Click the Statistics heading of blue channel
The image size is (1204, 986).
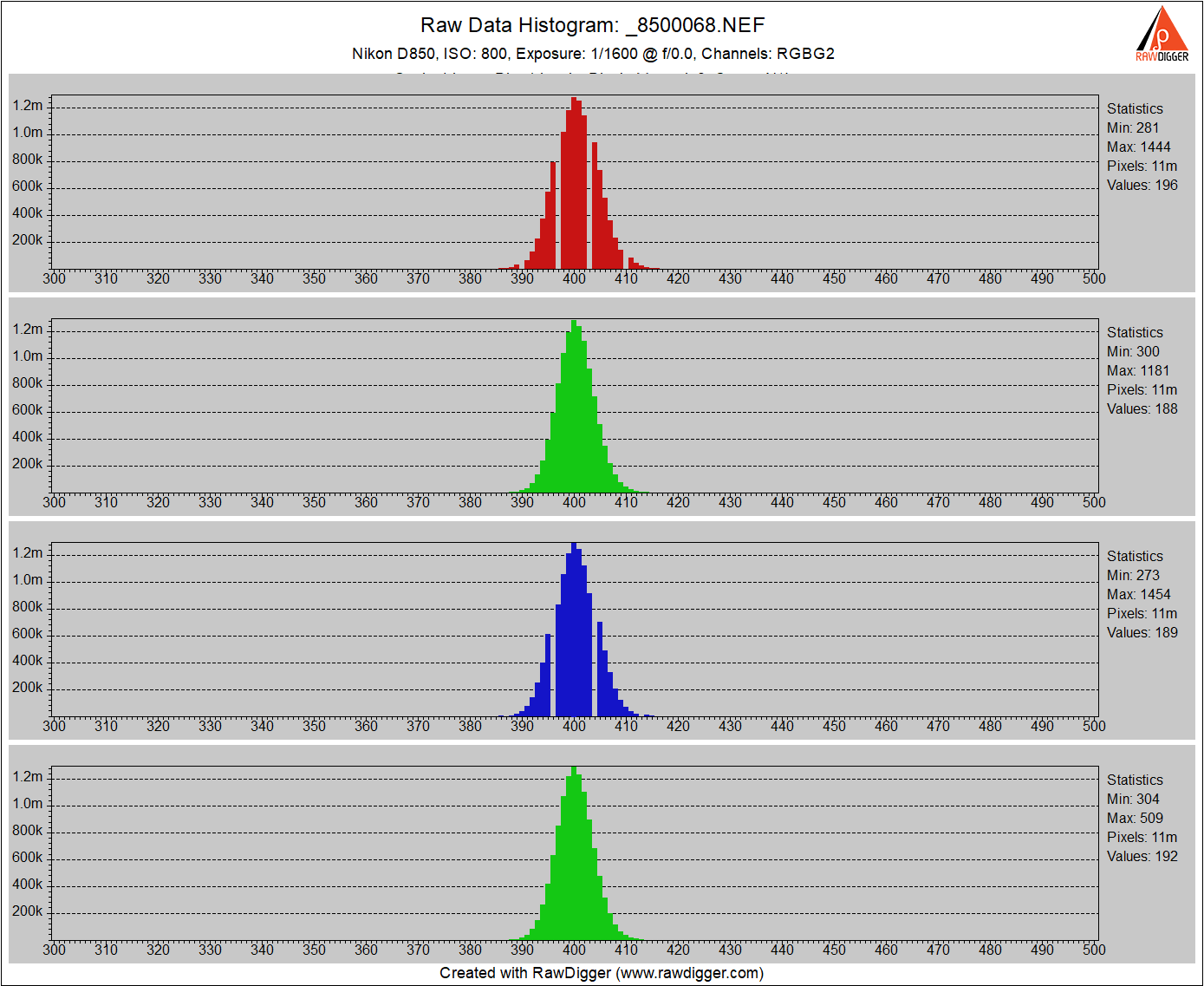(1135, 556)
